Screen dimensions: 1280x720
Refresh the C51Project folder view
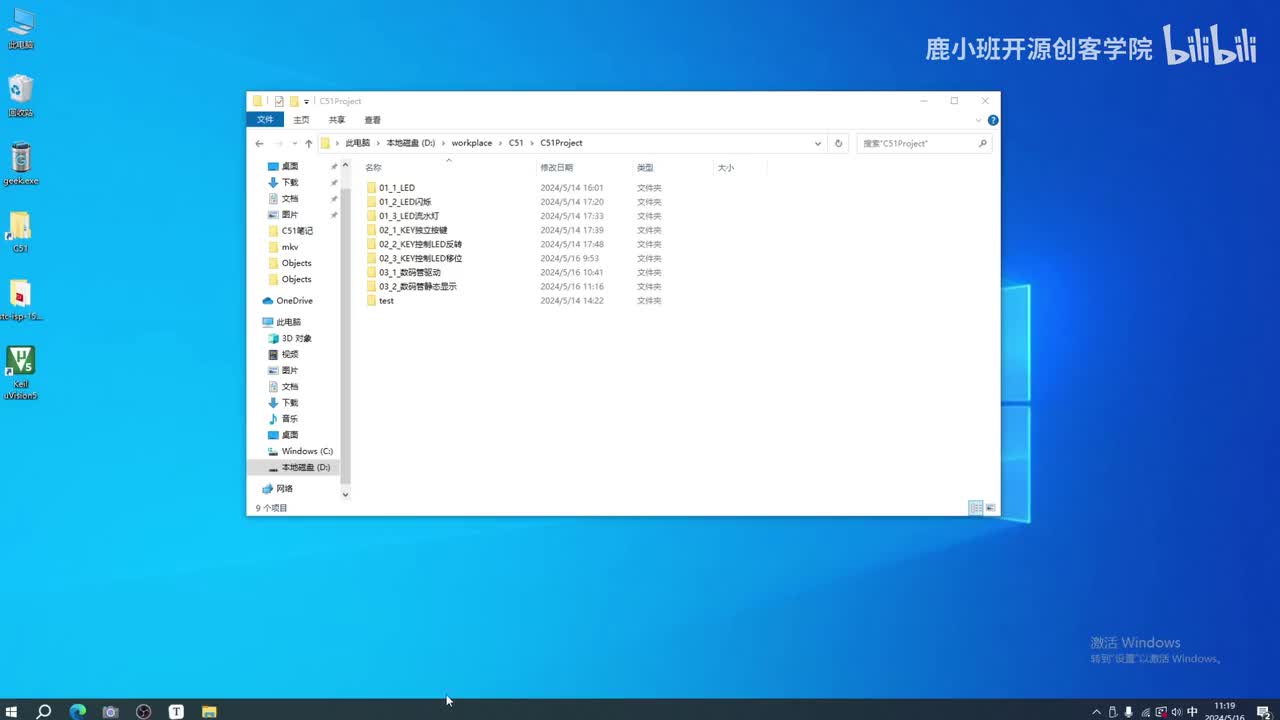pyautogui.click(x=839, y=143)
